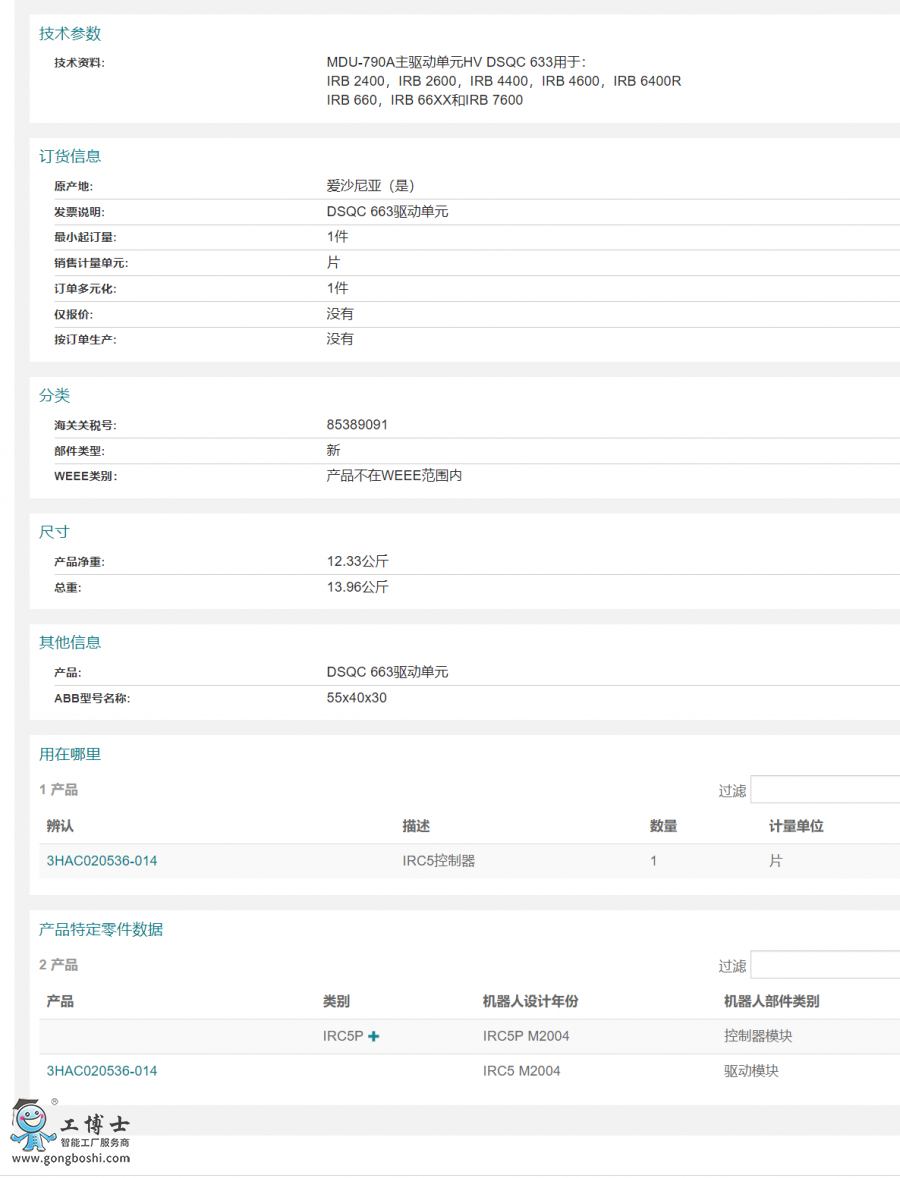Sort by the 机器人设计年份 column header

[x=530, y=1001]
